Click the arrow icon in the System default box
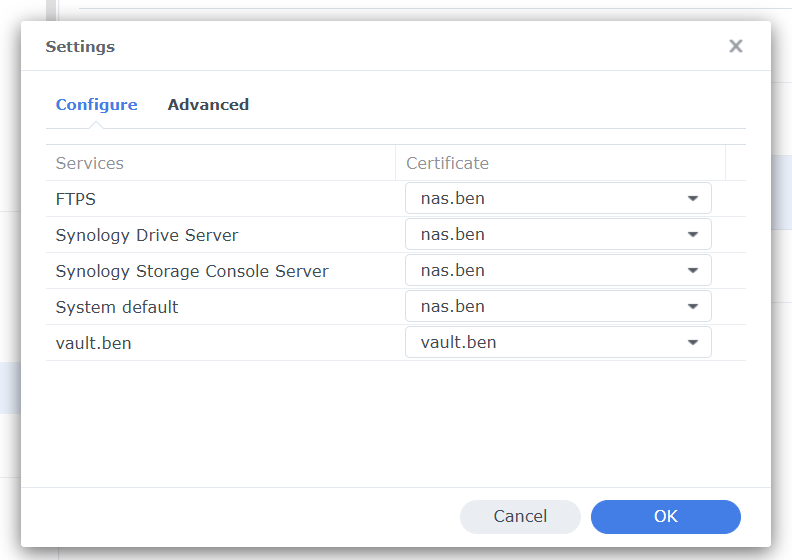Screen dimensions: 792x560 click(x=693, y=306)
